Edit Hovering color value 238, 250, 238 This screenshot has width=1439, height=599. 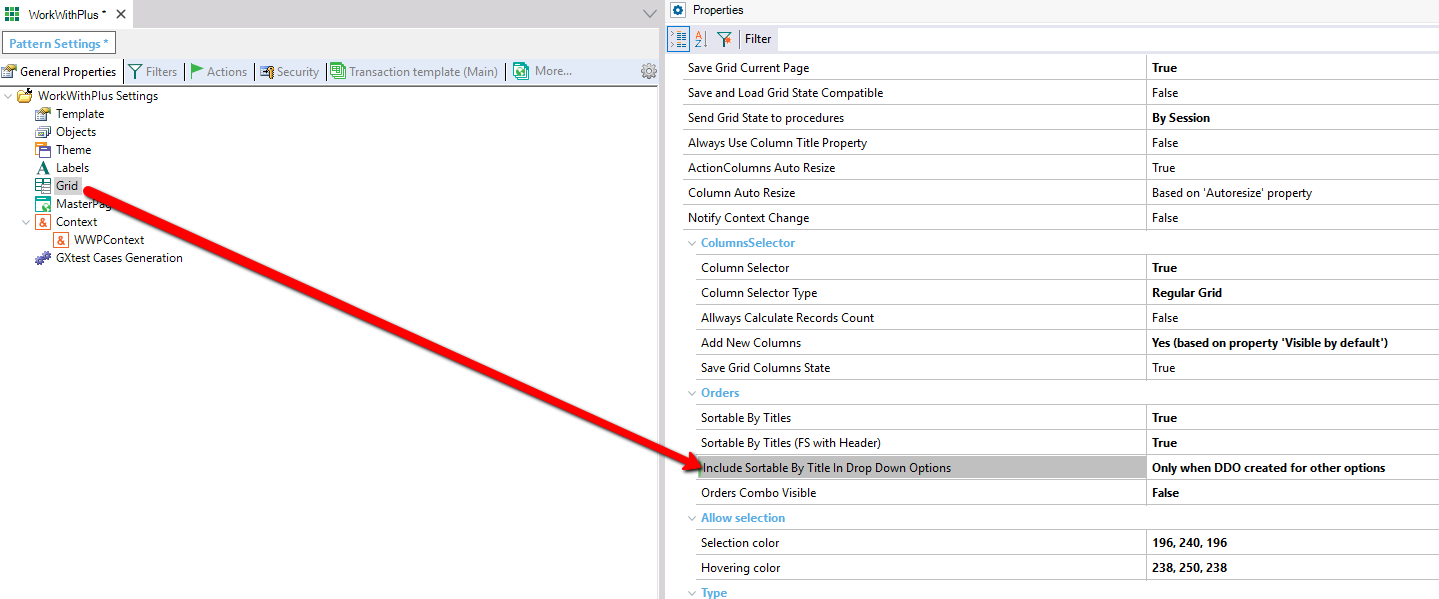coord(1292,568)
